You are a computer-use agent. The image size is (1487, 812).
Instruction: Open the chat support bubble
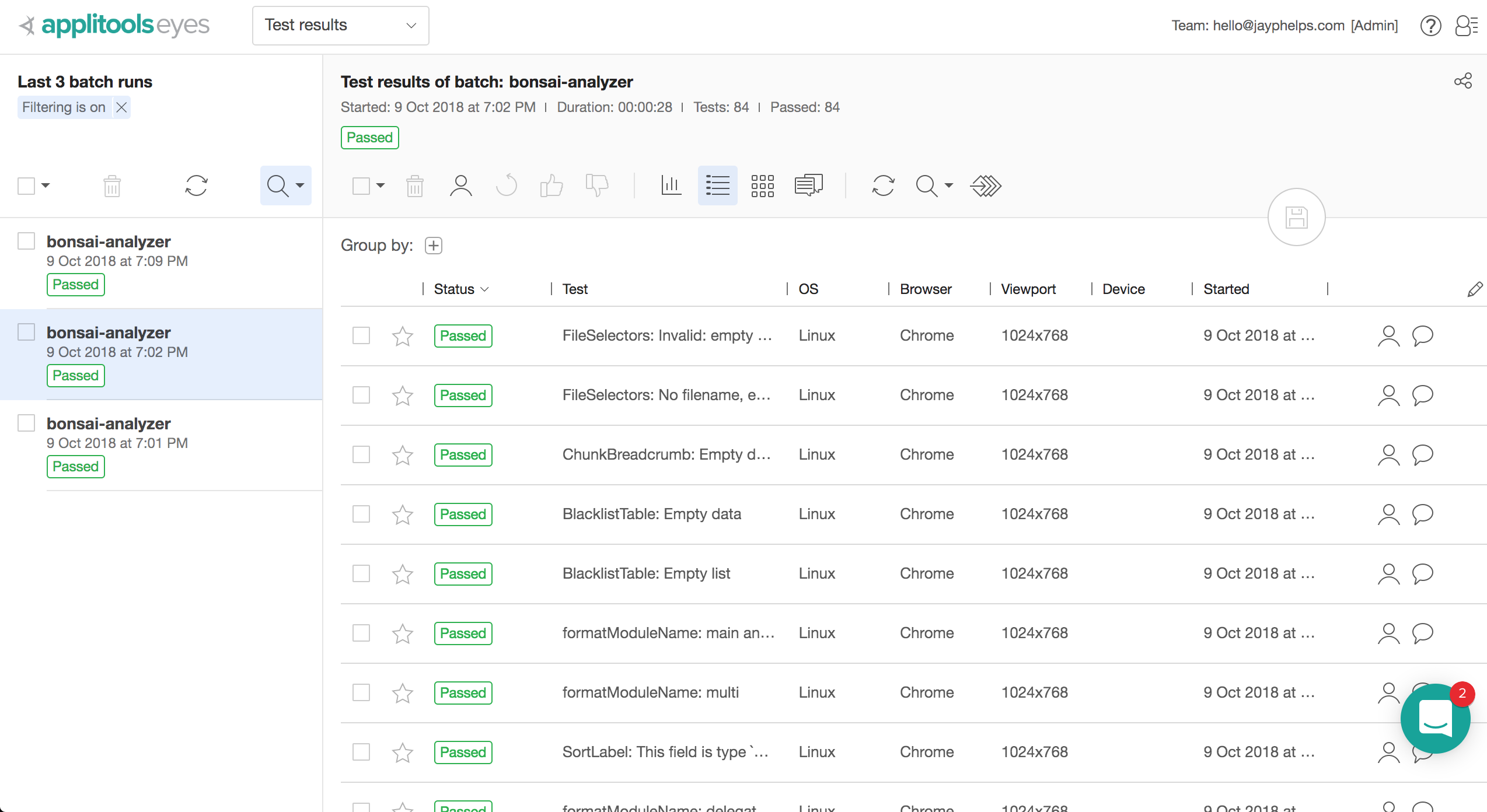[1435, 718]
